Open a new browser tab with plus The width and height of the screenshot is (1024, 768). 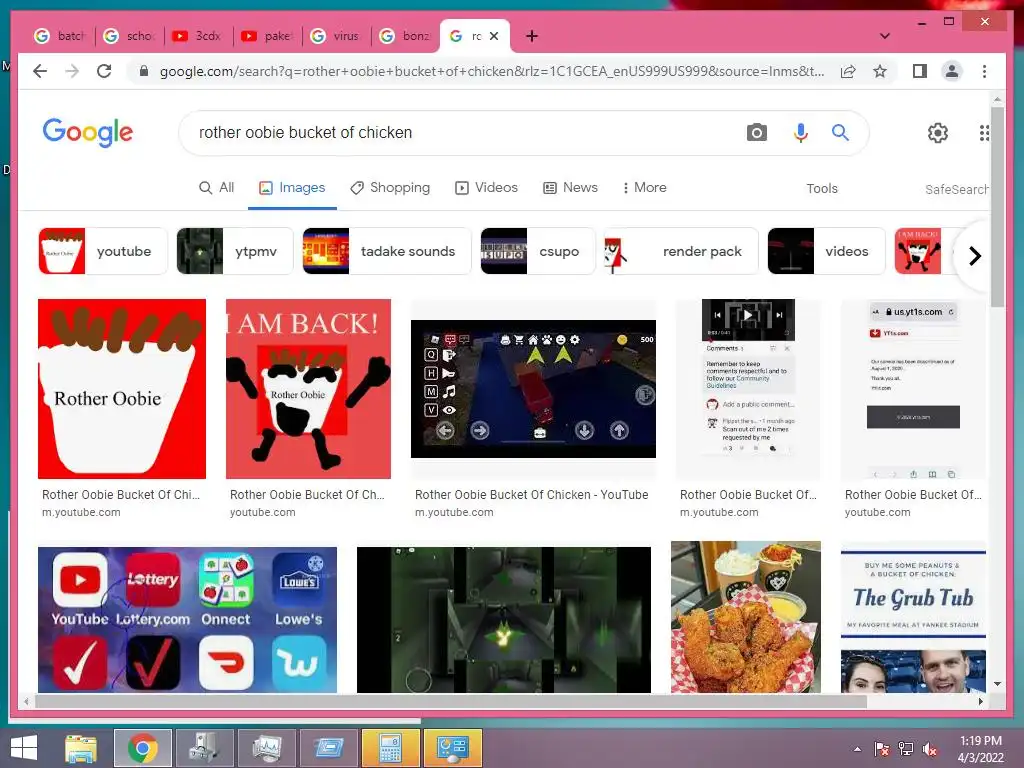[532, 36]
